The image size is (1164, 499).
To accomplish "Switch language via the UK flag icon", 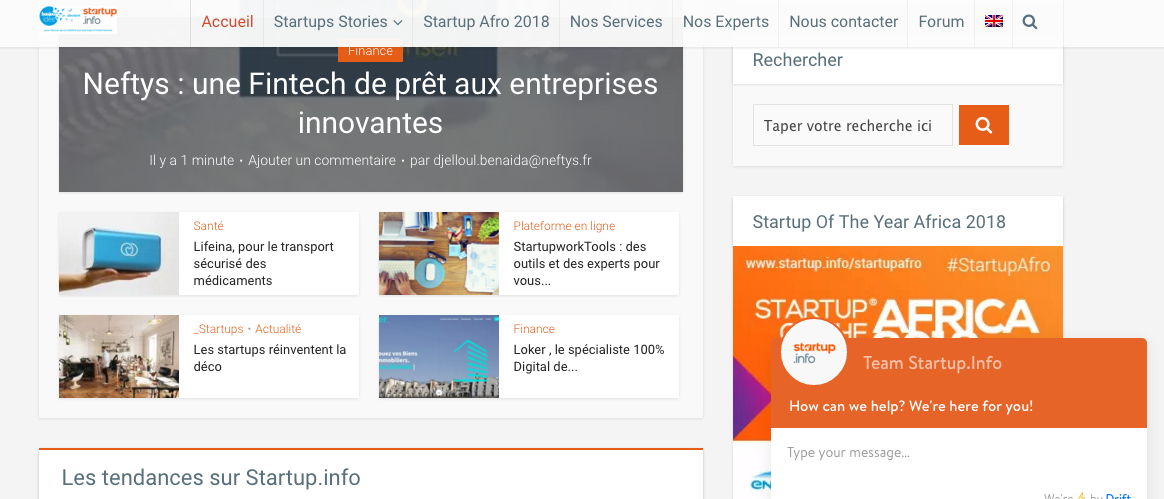I will [993, 21].
